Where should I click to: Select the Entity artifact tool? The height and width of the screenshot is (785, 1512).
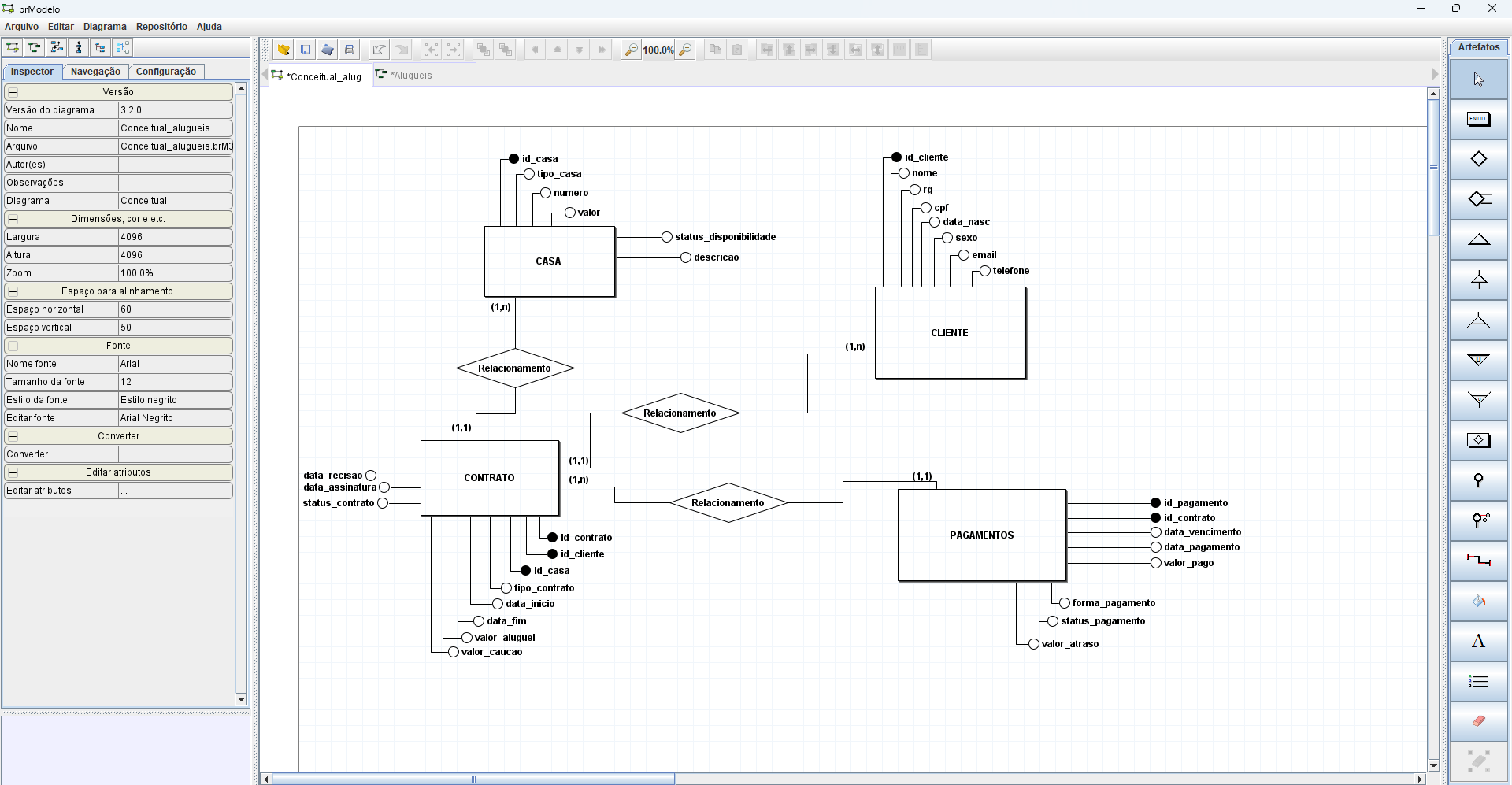click(1478, 119)
